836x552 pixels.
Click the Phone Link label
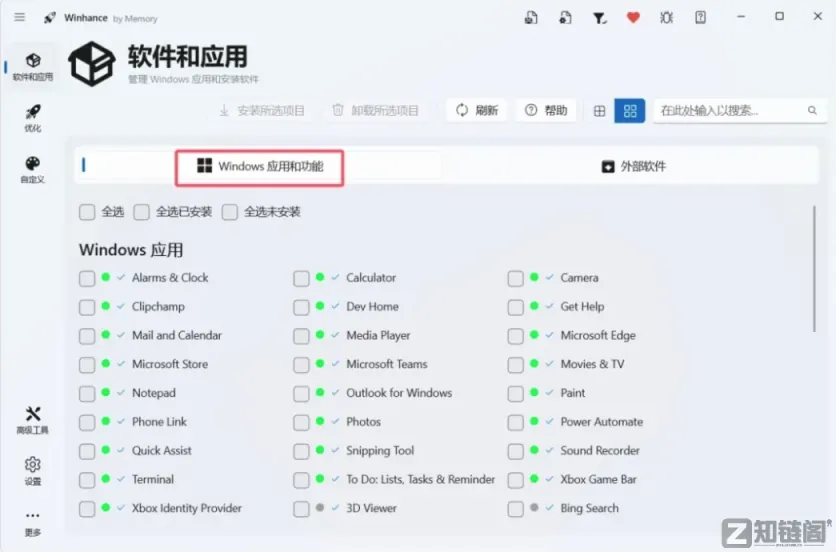pos(159,421)
